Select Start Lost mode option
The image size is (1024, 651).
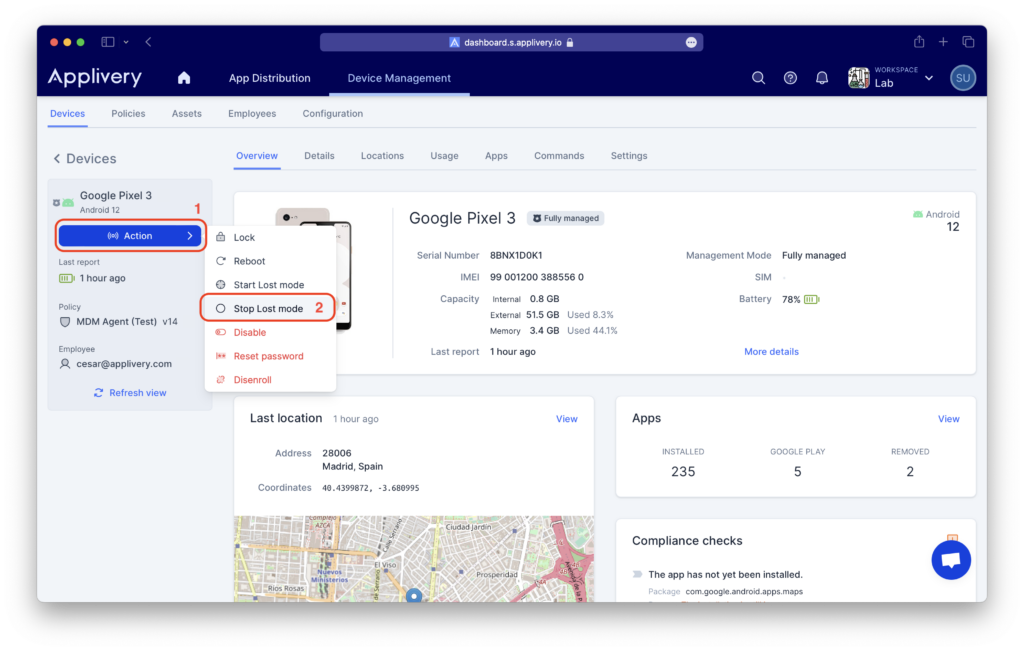coord(270,285)
